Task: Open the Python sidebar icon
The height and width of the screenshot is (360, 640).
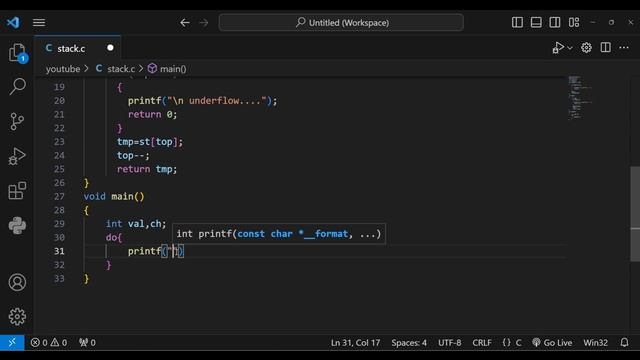Action: coord(18,225)
